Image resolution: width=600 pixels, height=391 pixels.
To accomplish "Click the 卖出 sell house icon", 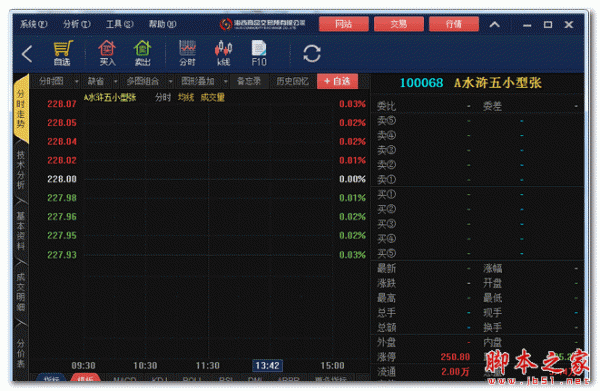I will (142, 53).
